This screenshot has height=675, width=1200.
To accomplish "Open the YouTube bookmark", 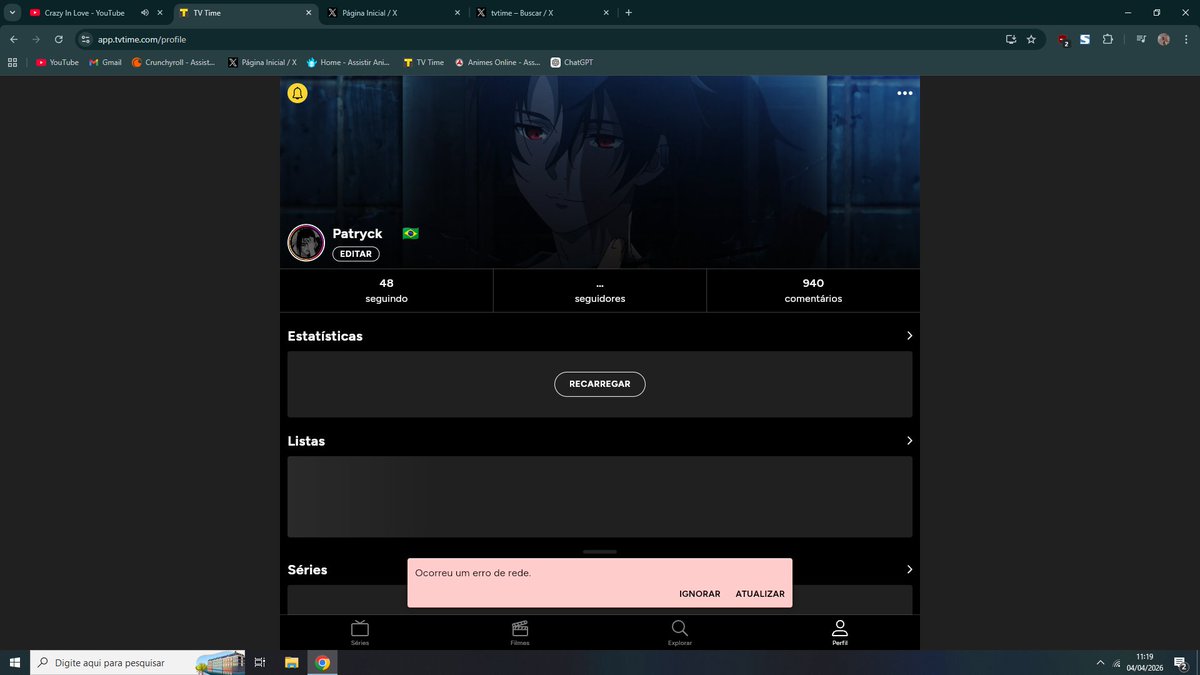I will point(57,62).
